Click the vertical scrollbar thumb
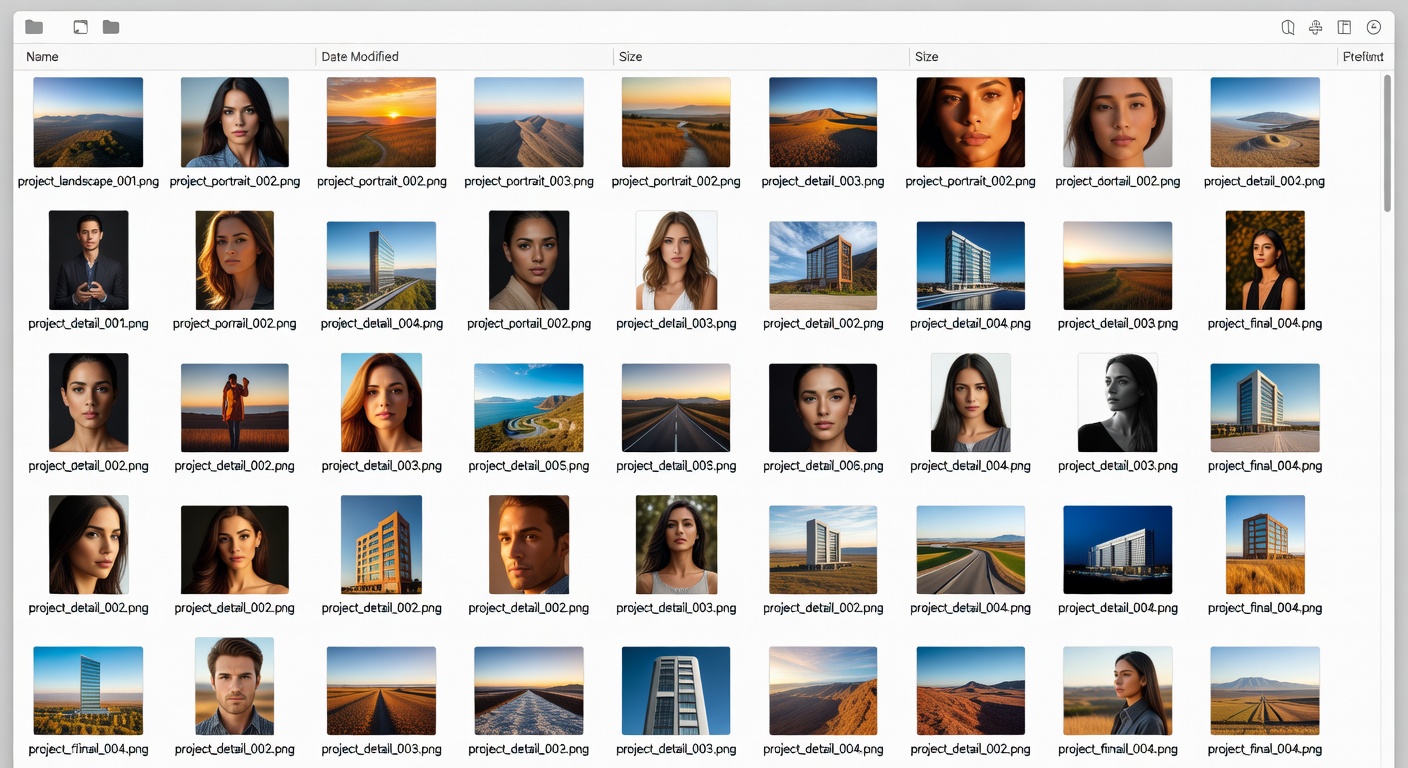This screenshot has height=768, width=1408. 1387,143
